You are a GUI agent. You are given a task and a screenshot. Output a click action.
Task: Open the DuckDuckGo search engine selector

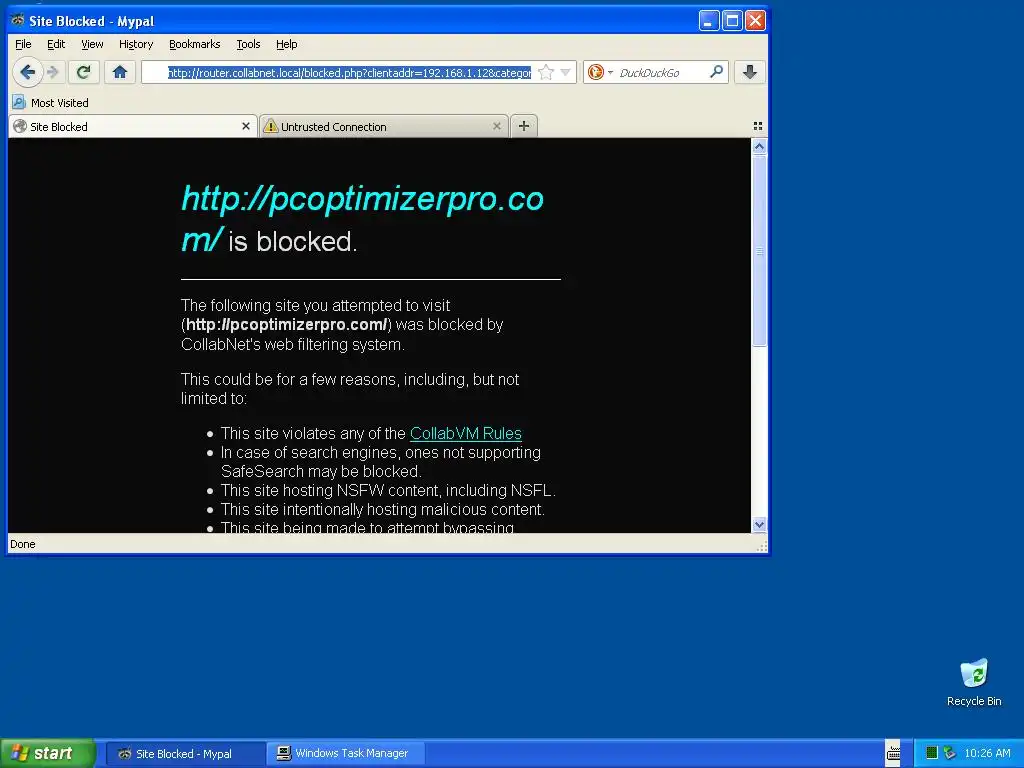tap(600, 72)
